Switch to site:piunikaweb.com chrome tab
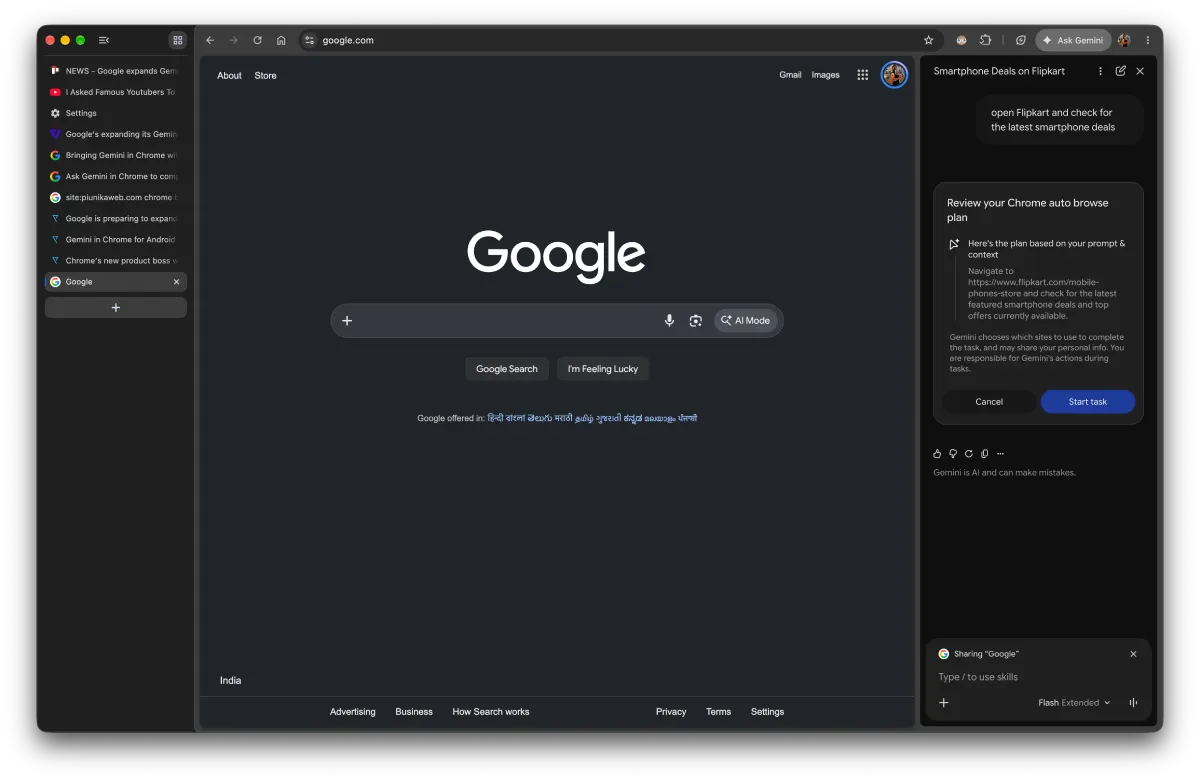This screenshot has height=781, width=1200. (x=116, y=197)
